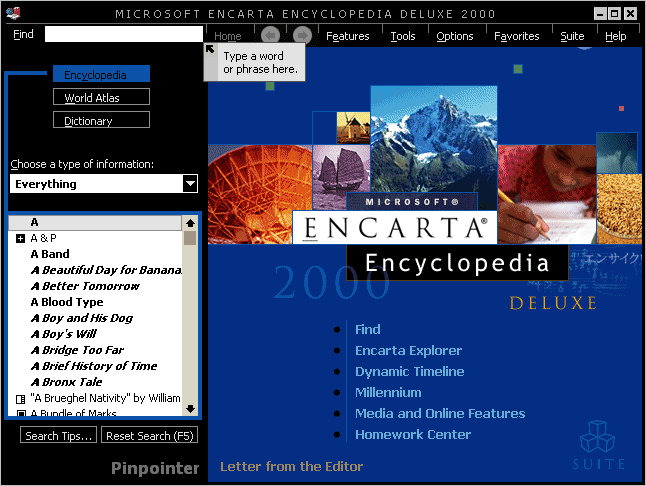Click the icon beside A Bundle of Marks
Screen dimensions: 646x486
(21, 413)
